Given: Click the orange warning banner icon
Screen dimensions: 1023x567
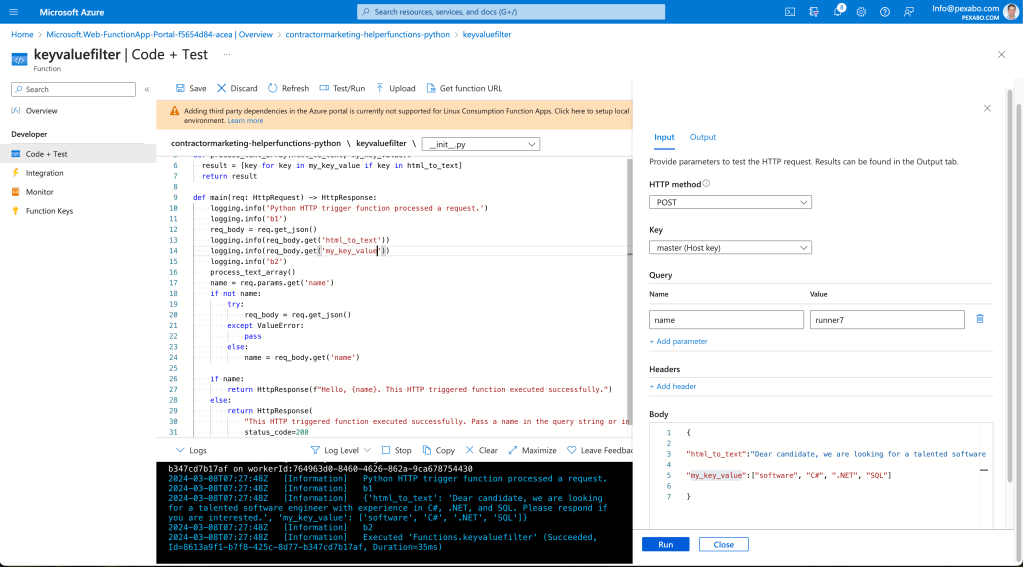Looking at the screenshot, I should coord(174,112).
